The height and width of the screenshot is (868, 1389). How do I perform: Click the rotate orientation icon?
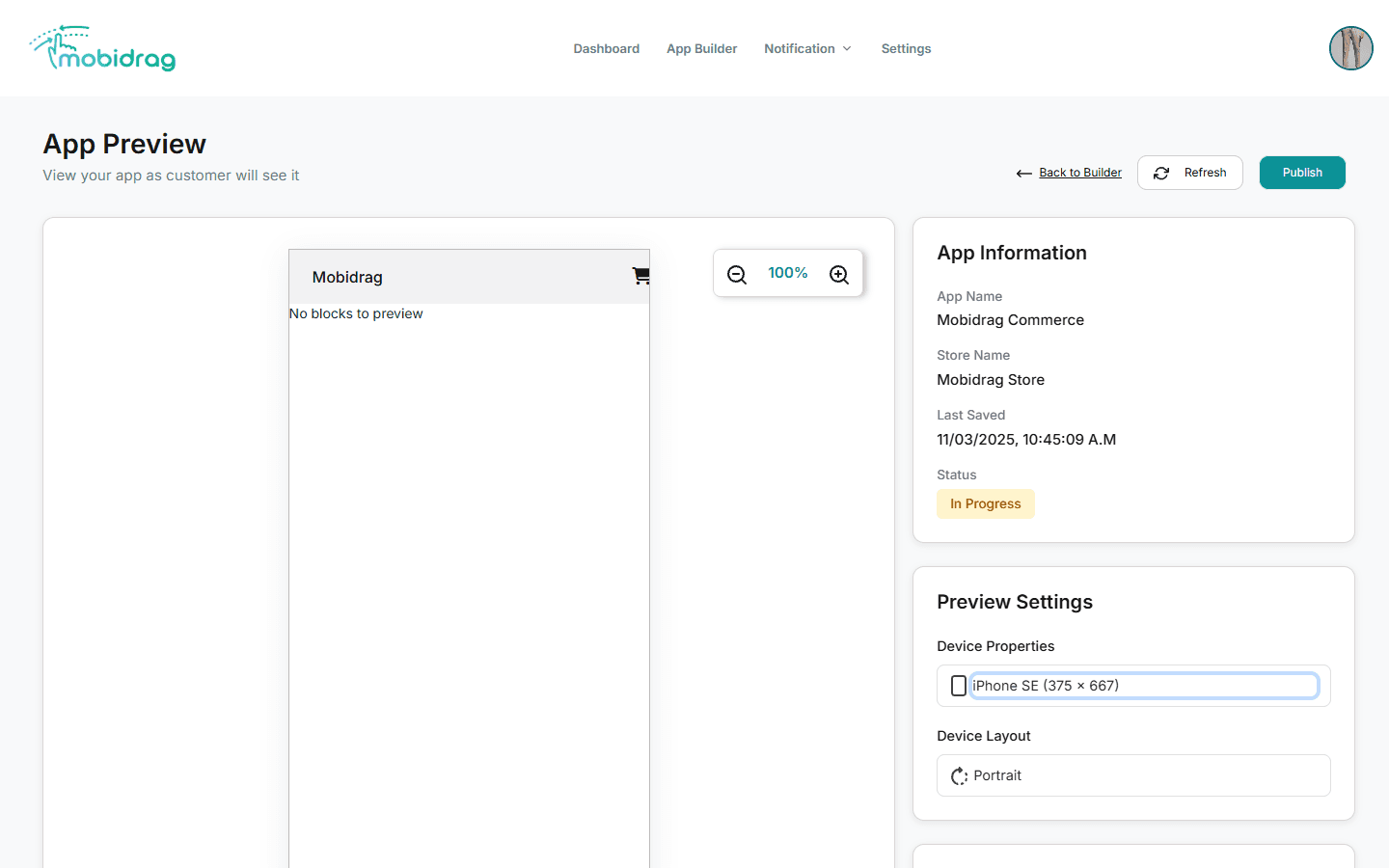point(959,775)
